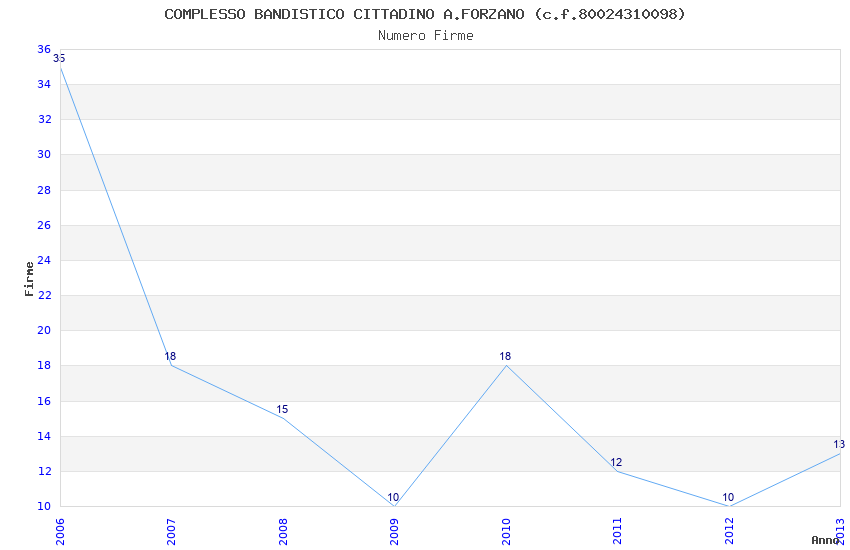Click the data point value 10 above 2009
The width and height of the screenshot is (850, 550).
coord(393,497)
